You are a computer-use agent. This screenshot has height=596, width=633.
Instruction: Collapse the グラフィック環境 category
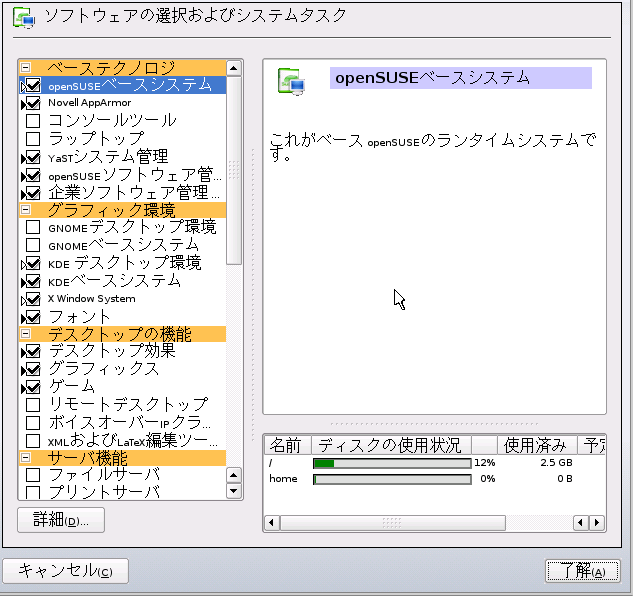25,210
